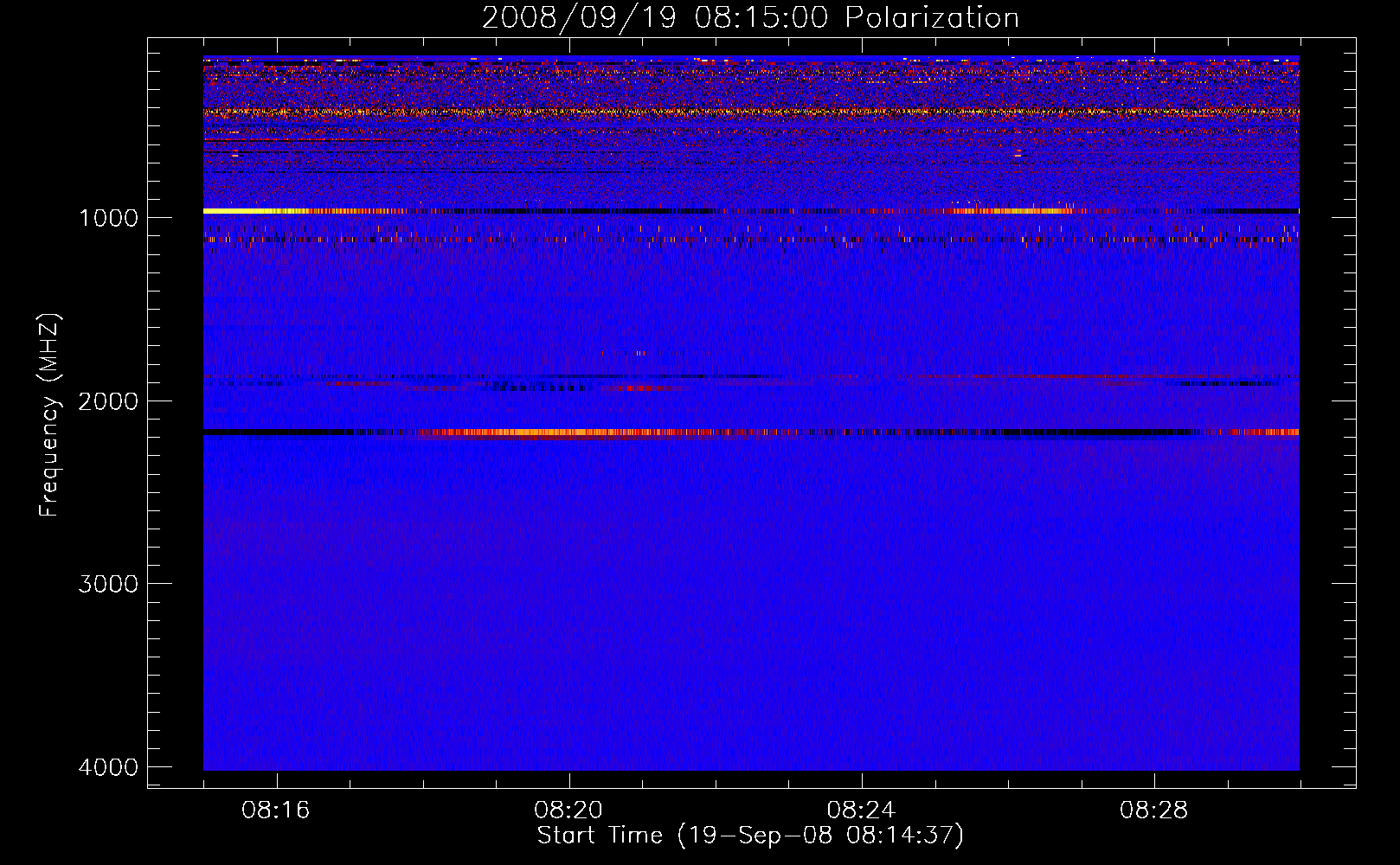
Task: Click the 08:20 time tick label
Action: [568, 811]
